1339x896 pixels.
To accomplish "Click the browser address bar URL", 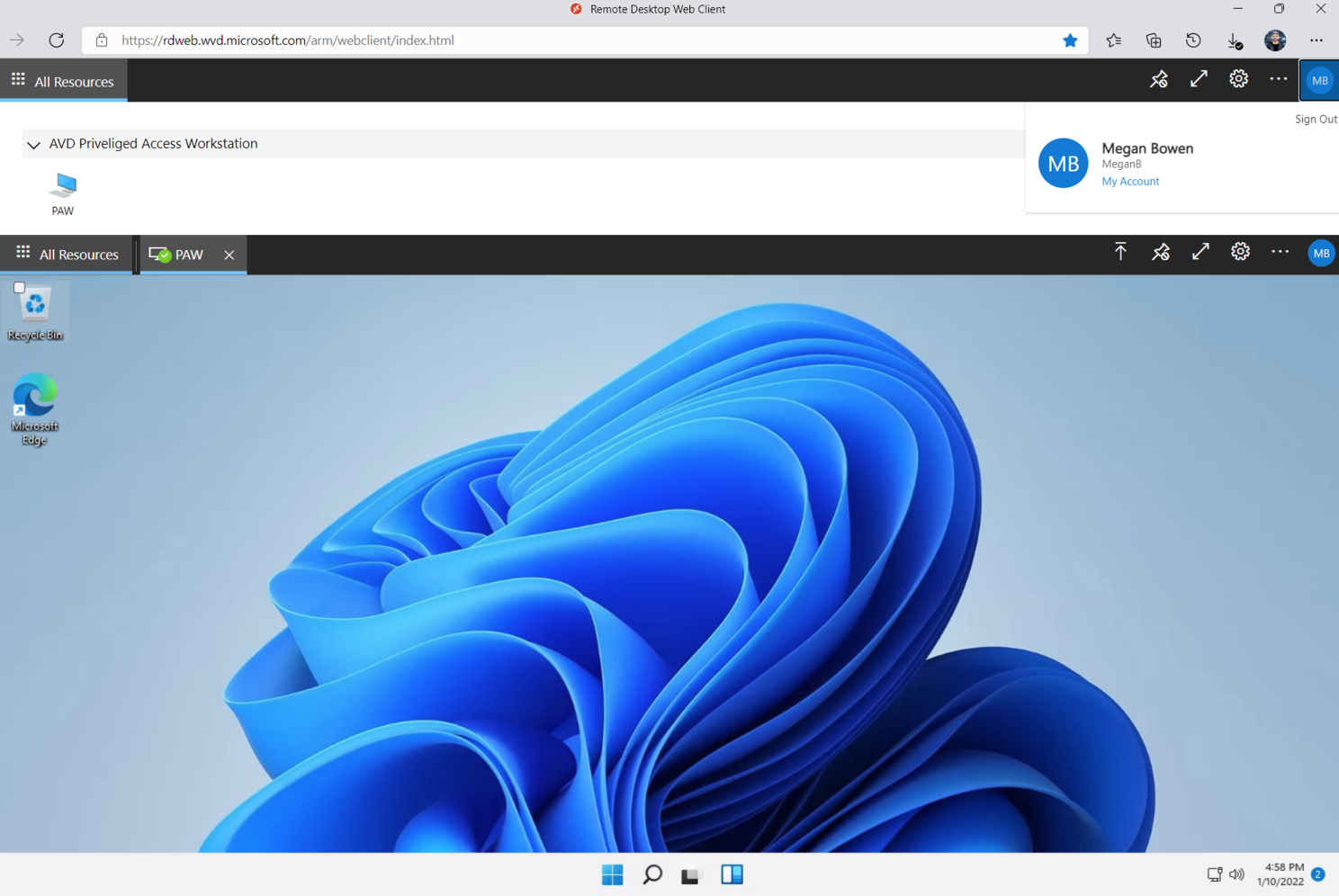I will [288, 40].
